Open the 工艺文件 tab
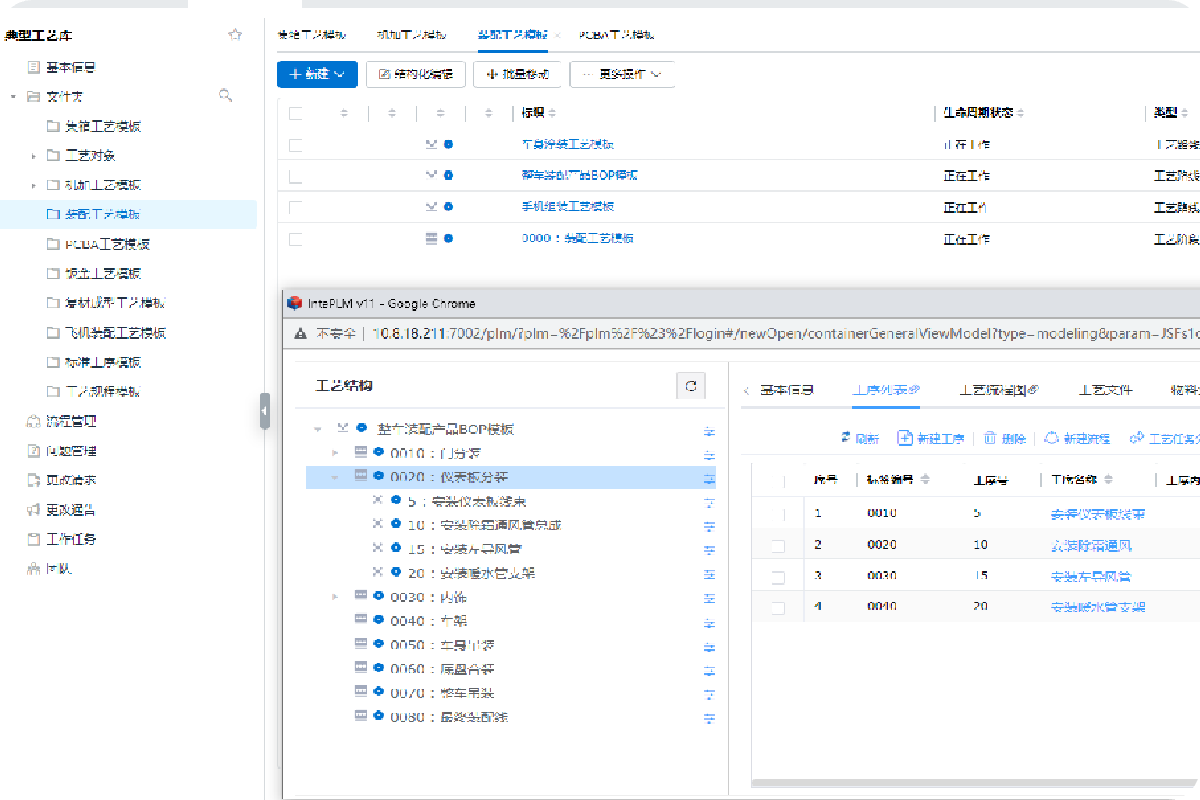 click(1105, 390)
